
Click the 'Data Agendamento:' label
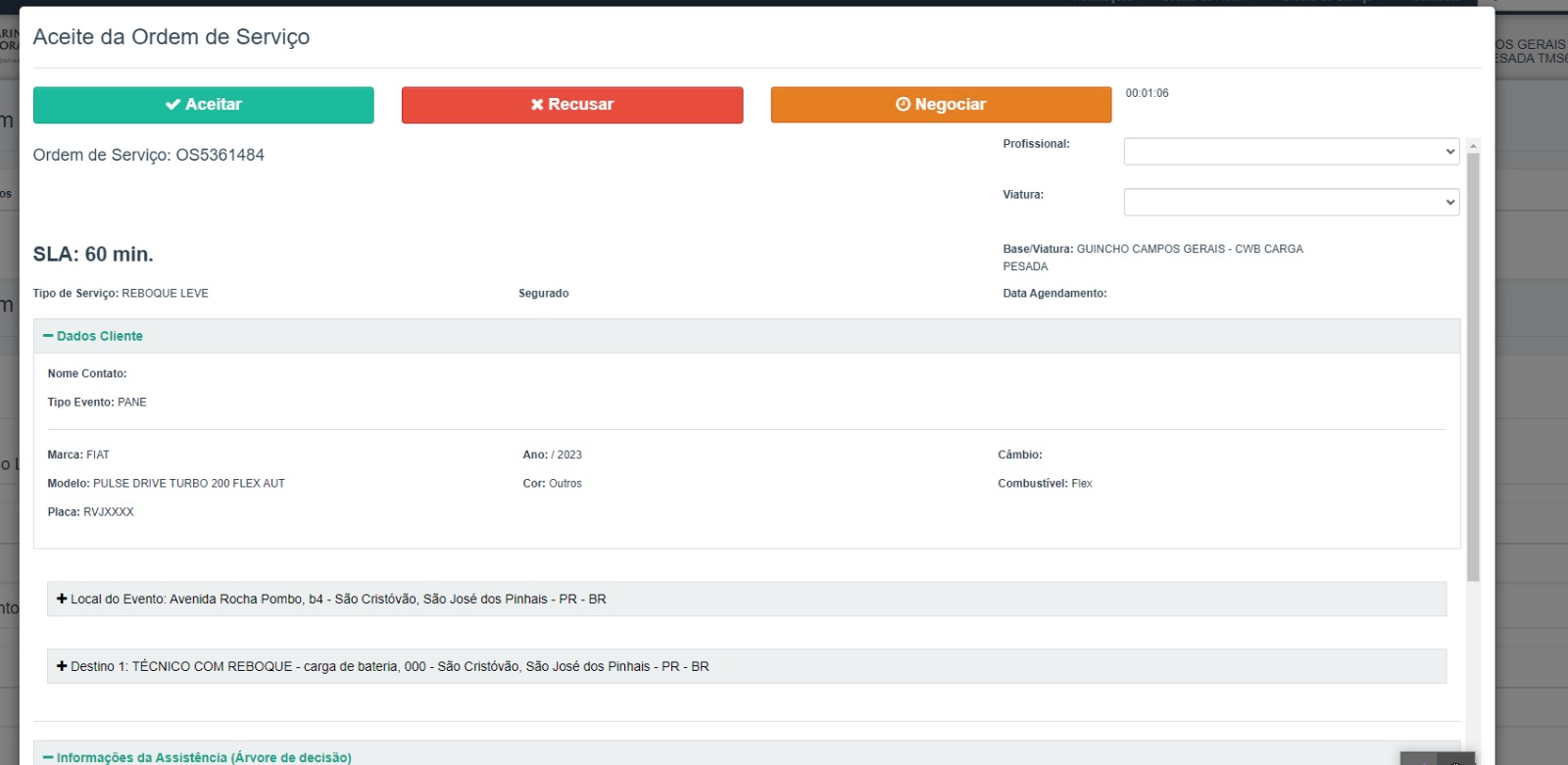tap(1054, 294)
